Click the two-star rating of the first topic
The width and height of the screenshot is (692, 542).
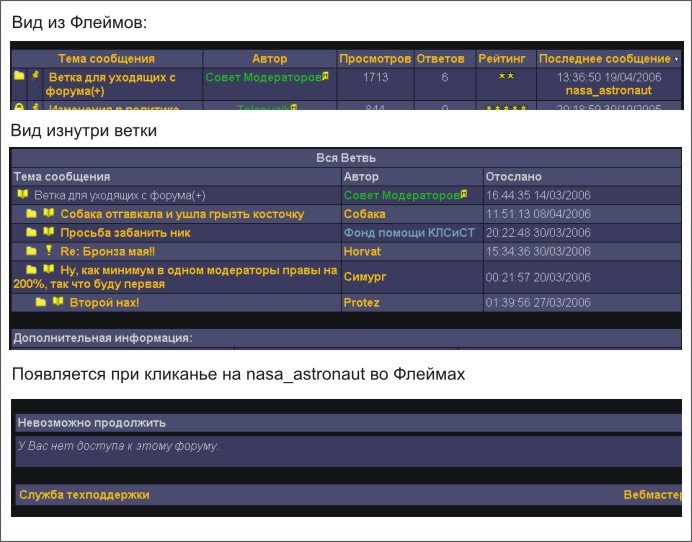point(506,77)
